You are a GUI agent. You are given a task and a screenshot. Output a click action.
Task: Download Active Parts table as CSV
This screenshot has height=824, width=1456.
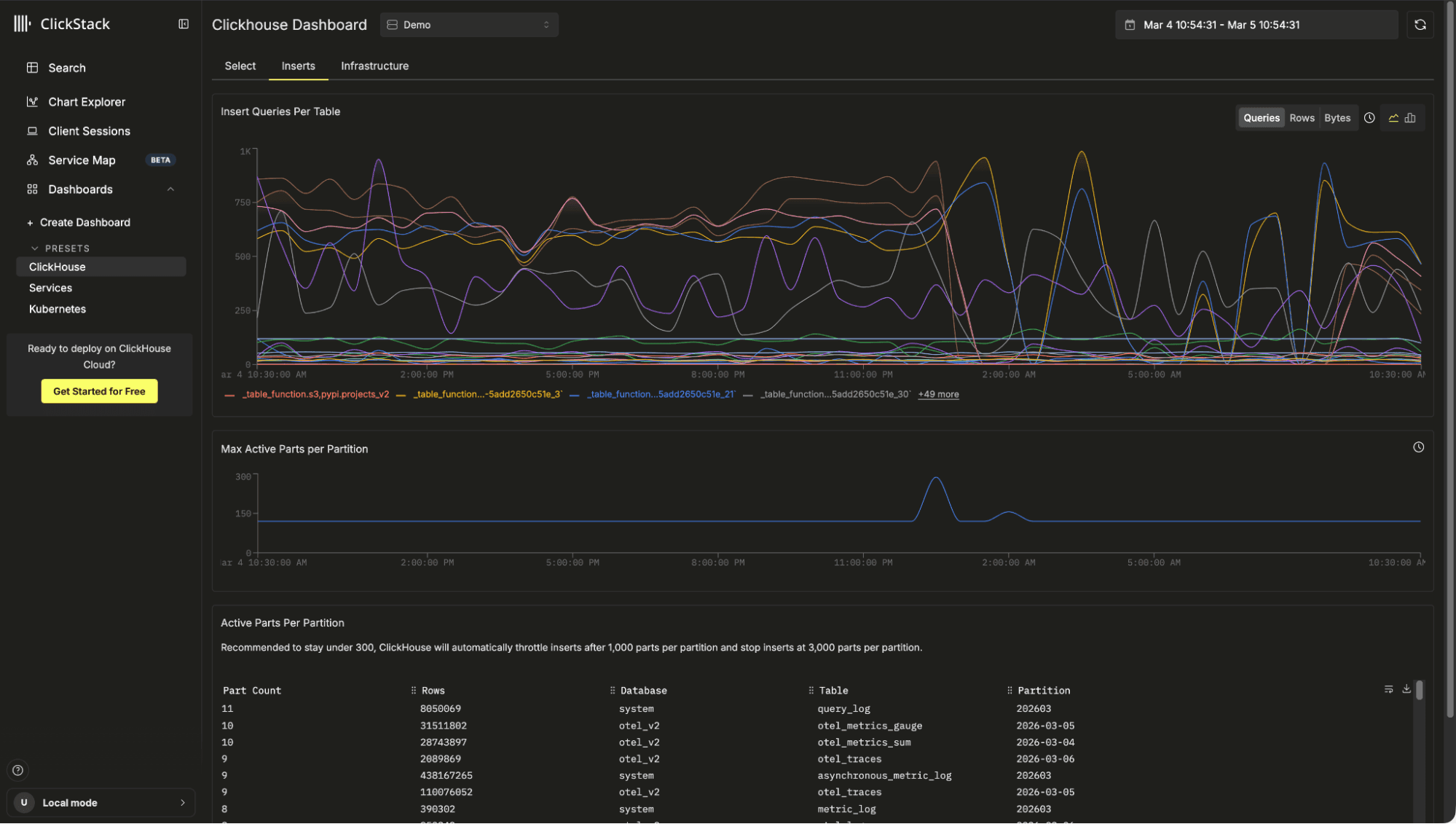coord(1406,689)
